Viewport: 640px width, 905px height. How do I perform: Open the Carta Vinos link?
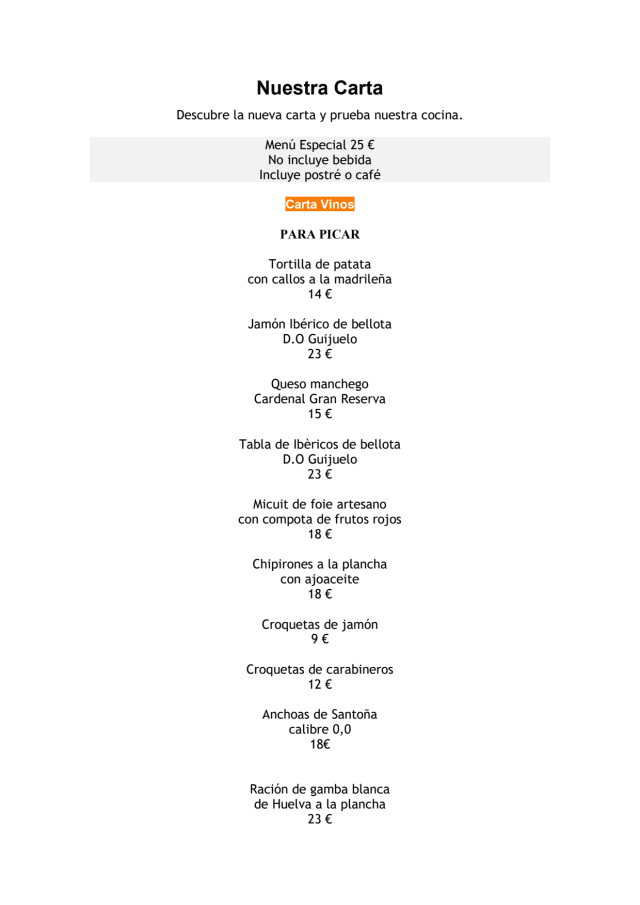tap(319, 205)
